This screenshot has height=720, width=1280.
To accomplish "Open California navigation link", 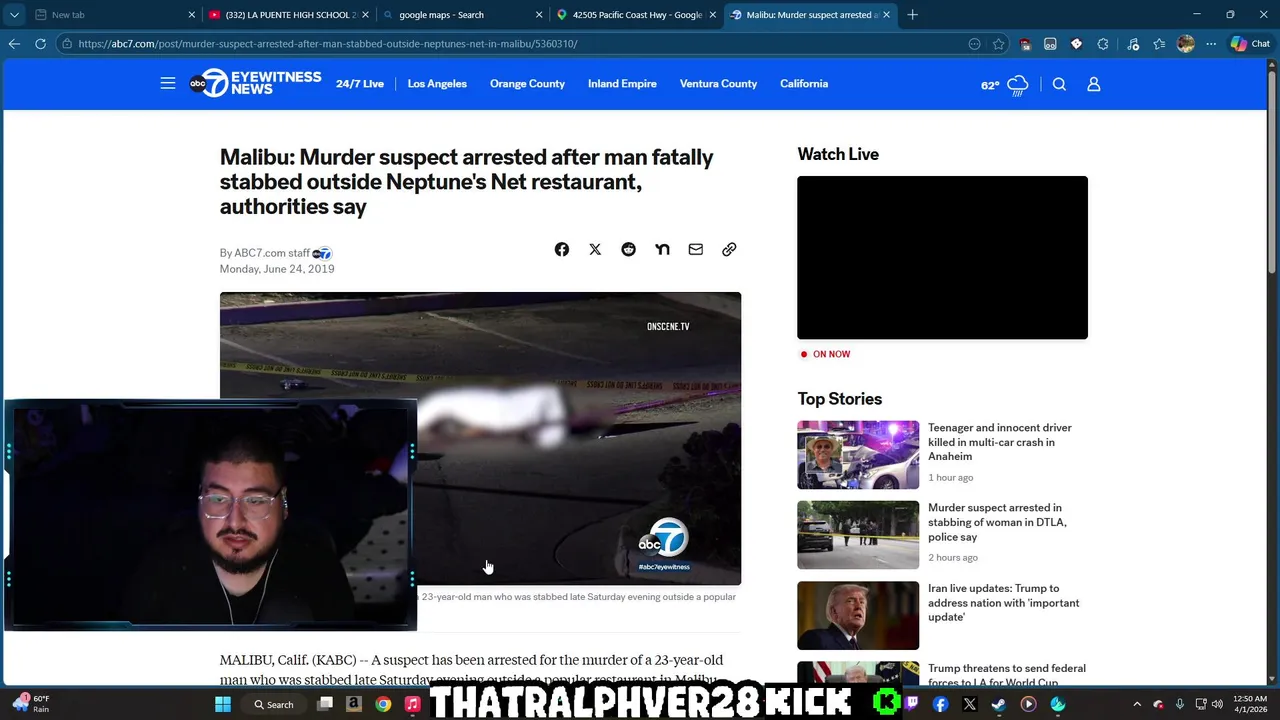I will (x=804, y=84).
